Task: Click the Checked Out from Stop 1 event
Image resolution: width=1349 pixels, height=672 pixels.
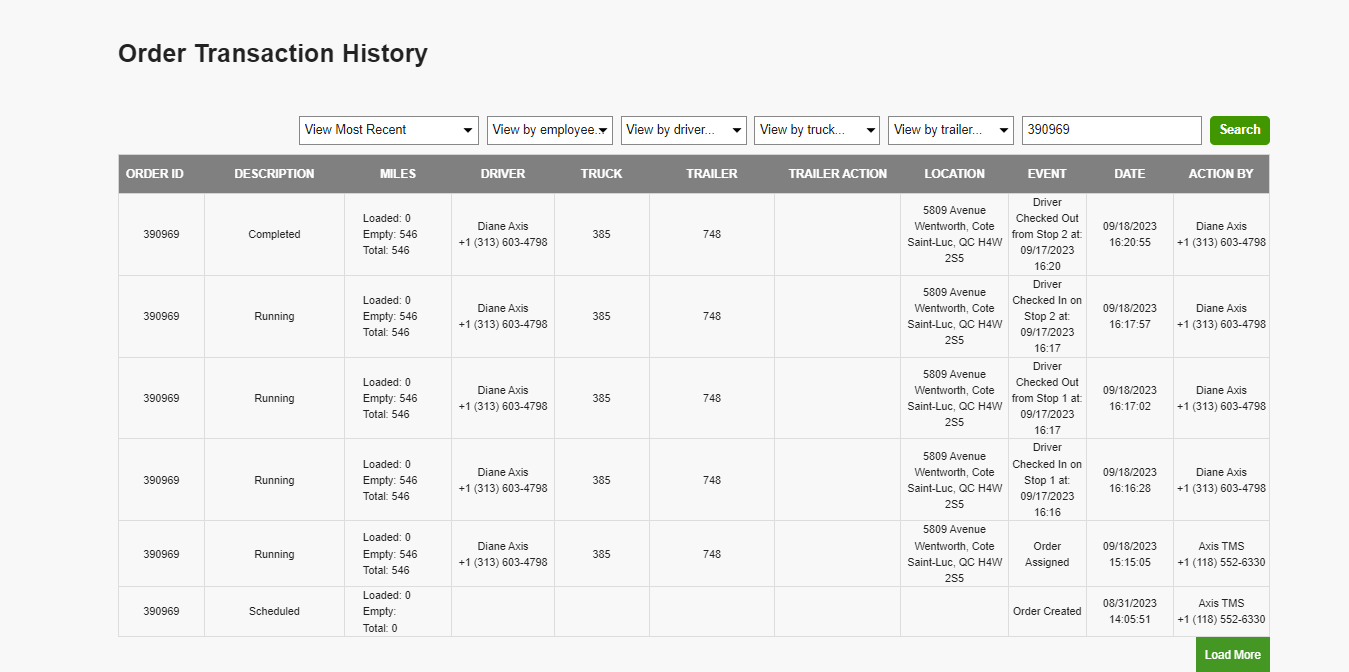Action: point(1047,399)
